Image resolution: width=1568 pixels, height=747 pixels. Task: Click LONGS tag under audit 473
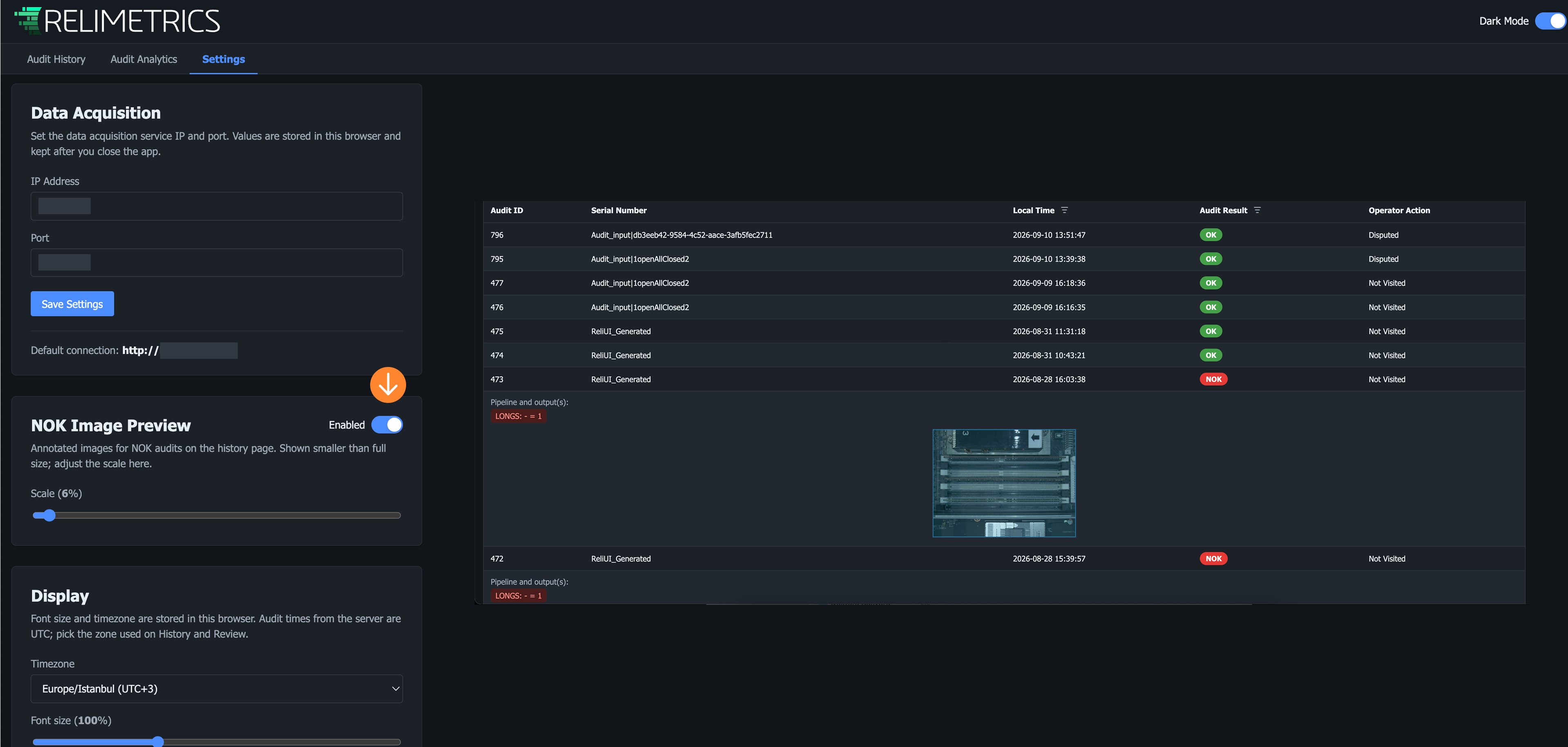point(518,416)
